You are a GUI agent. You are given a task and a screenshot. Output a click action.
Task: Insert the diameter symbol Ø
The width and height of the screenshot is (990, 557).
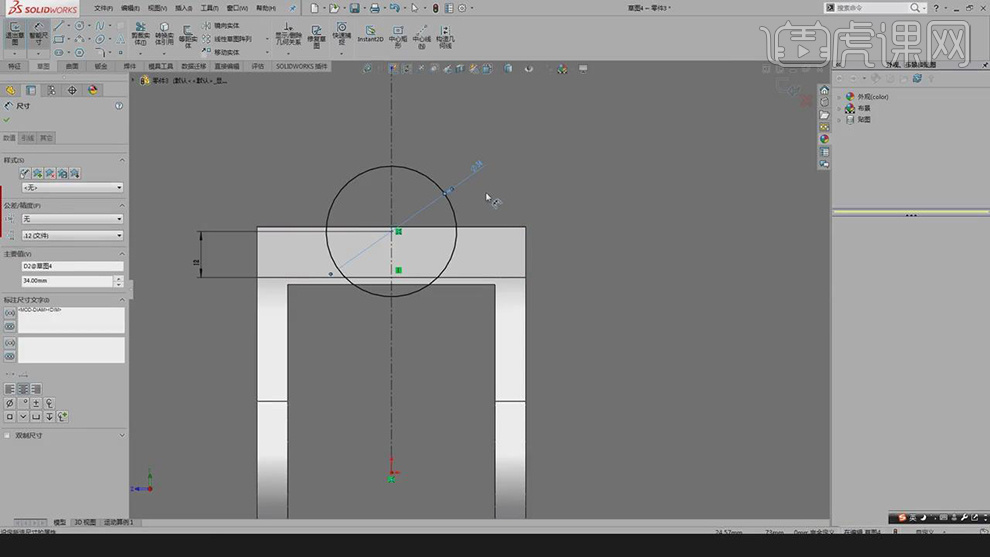(9, 403)
